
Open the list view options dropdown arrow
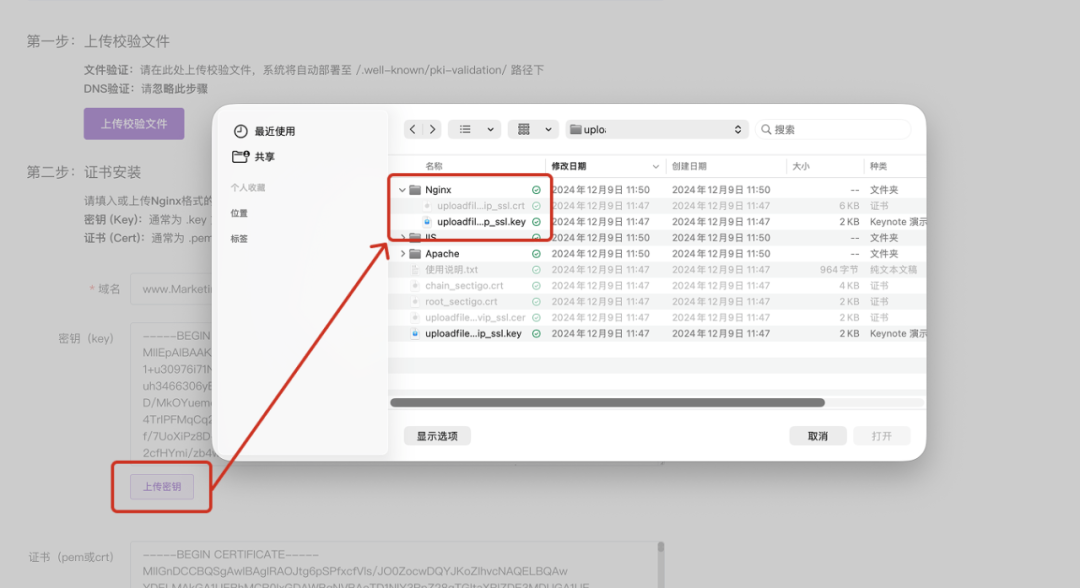[490, 129]
